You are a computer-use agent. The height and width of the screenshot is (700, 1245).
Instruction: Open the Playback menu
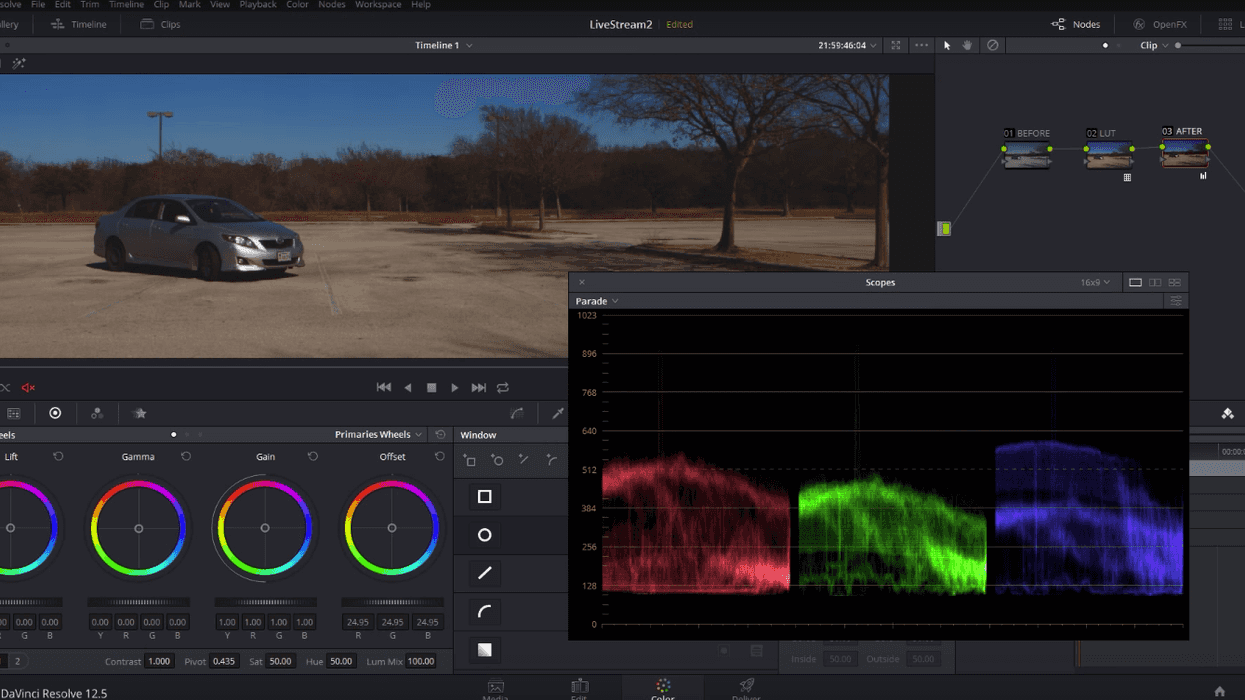point(258,5)
